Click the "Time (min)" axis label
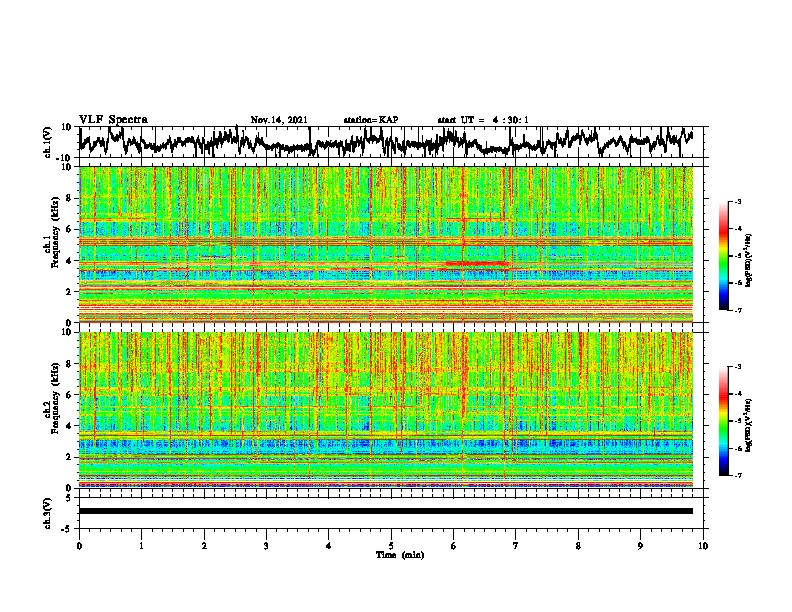Screen dimensions: 792x612 [x=400, y=555]
